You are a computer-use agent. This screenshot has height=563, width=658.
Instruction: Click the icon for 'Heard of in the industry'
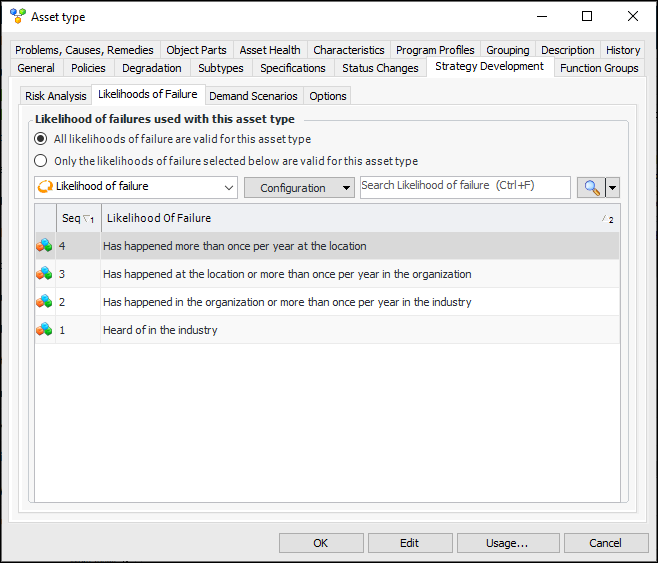coord(44,330)
